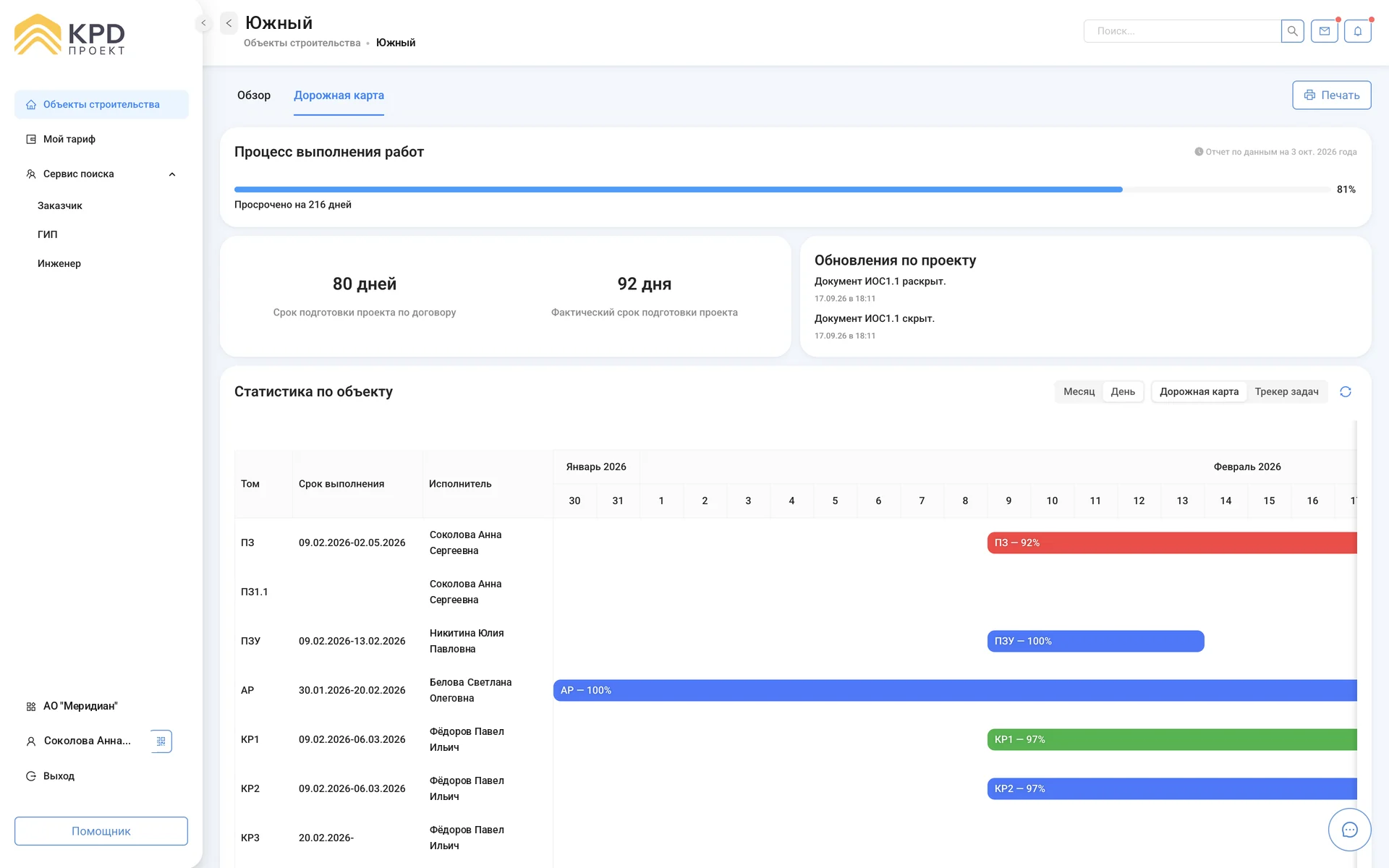Viewport: 1389px width, 868px height.
Task: Click the search magnifier icon
Action: 1292,31
